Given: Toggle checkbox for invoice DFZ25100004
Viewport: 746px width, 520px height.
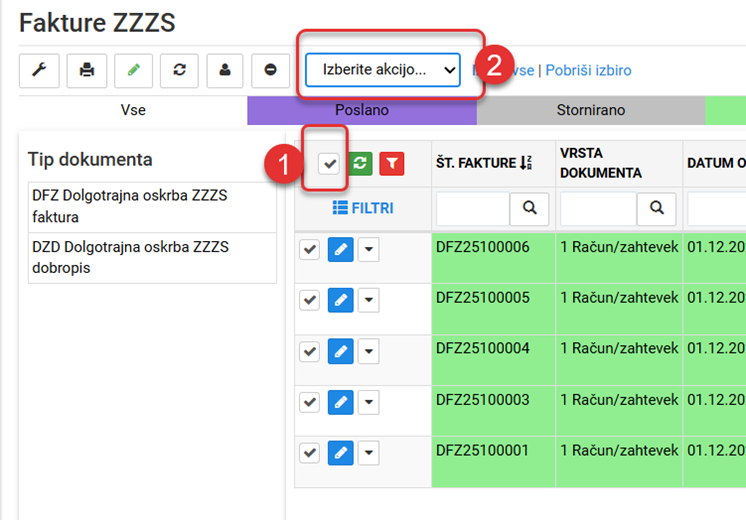Looking at the screenshot, I should point(309,352).
